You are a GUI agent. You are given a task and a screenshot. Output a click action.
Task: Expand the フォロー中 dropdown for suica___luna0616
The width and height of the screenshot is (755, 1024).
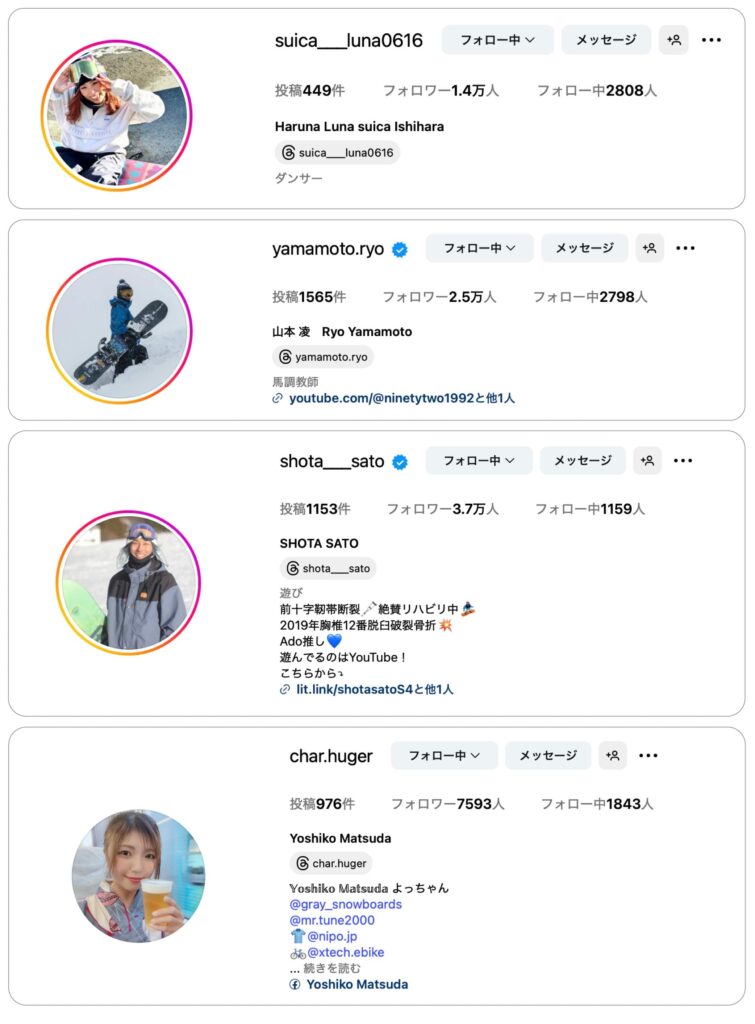pyautogui.click(x=498, y=40)
